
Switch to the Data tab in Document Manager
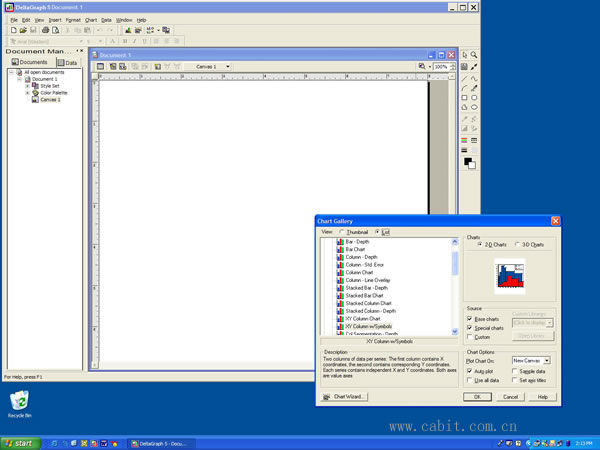pyautogui.click(x=67, y=63)
